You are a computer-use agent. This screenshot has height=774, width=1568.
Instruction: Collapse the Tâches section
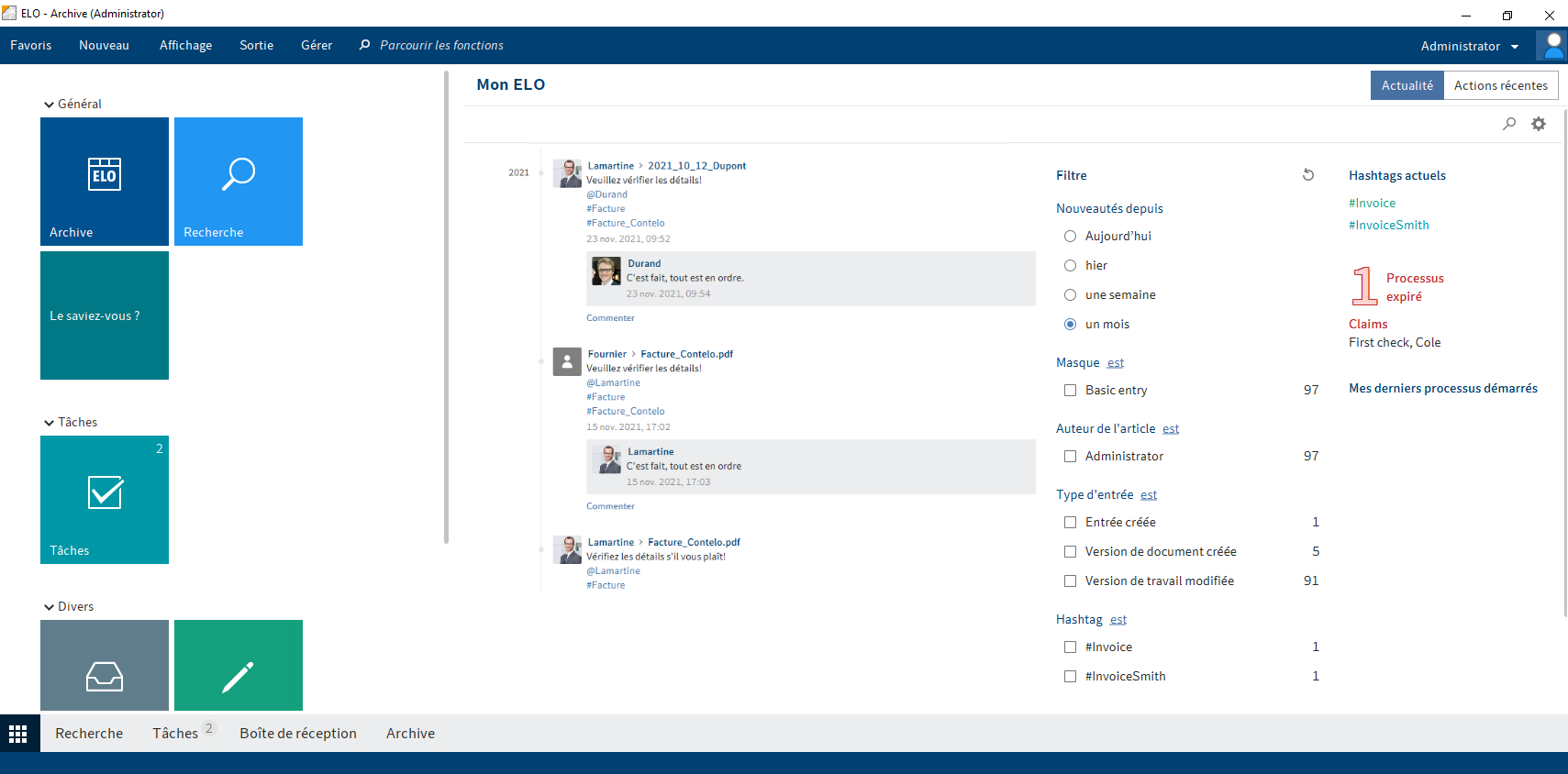[49, 423]
